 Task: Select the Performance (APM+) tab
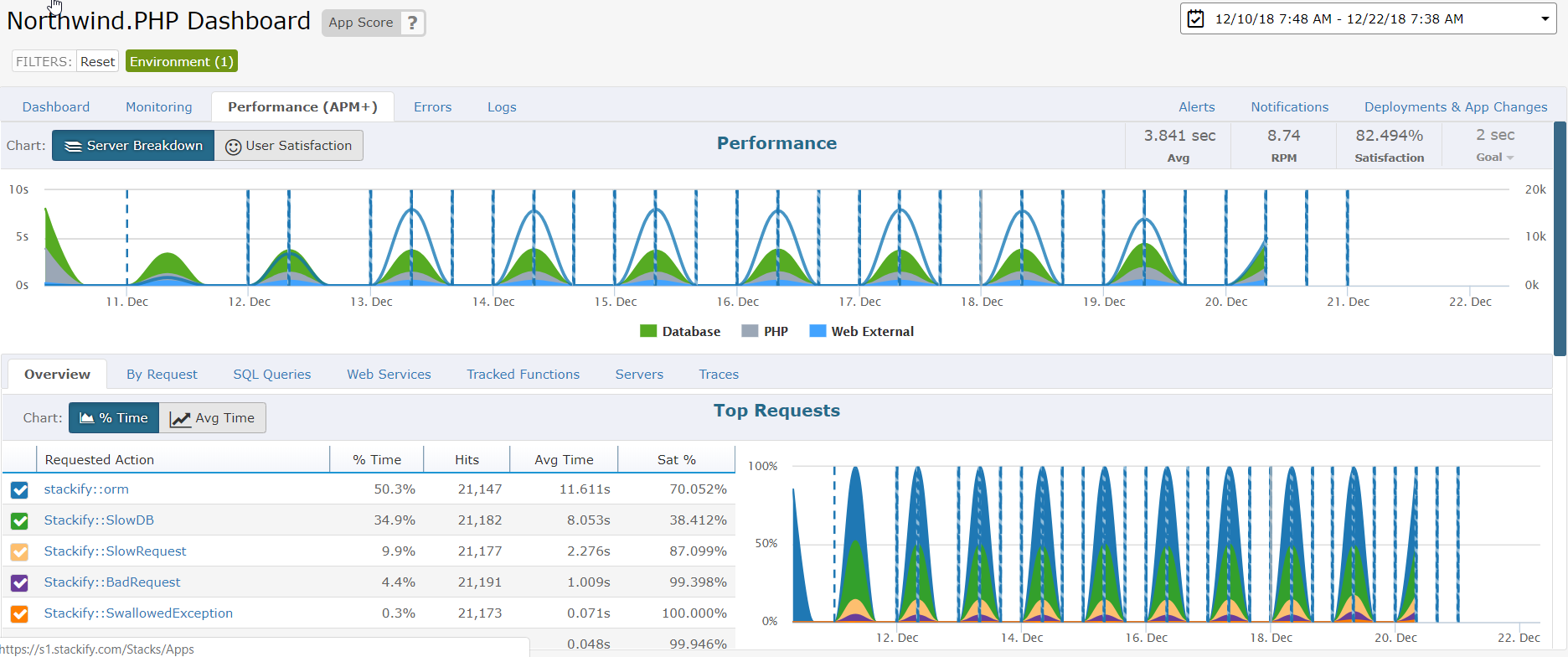click(x=302, y=106)
